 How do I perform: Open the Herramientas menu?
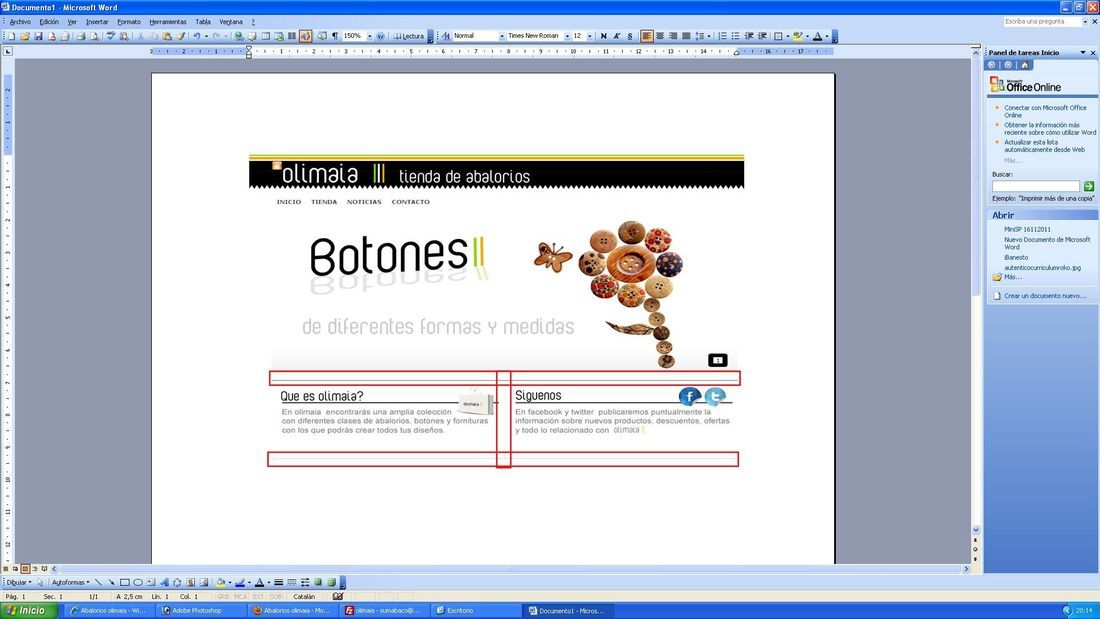(x=168, y=22)
